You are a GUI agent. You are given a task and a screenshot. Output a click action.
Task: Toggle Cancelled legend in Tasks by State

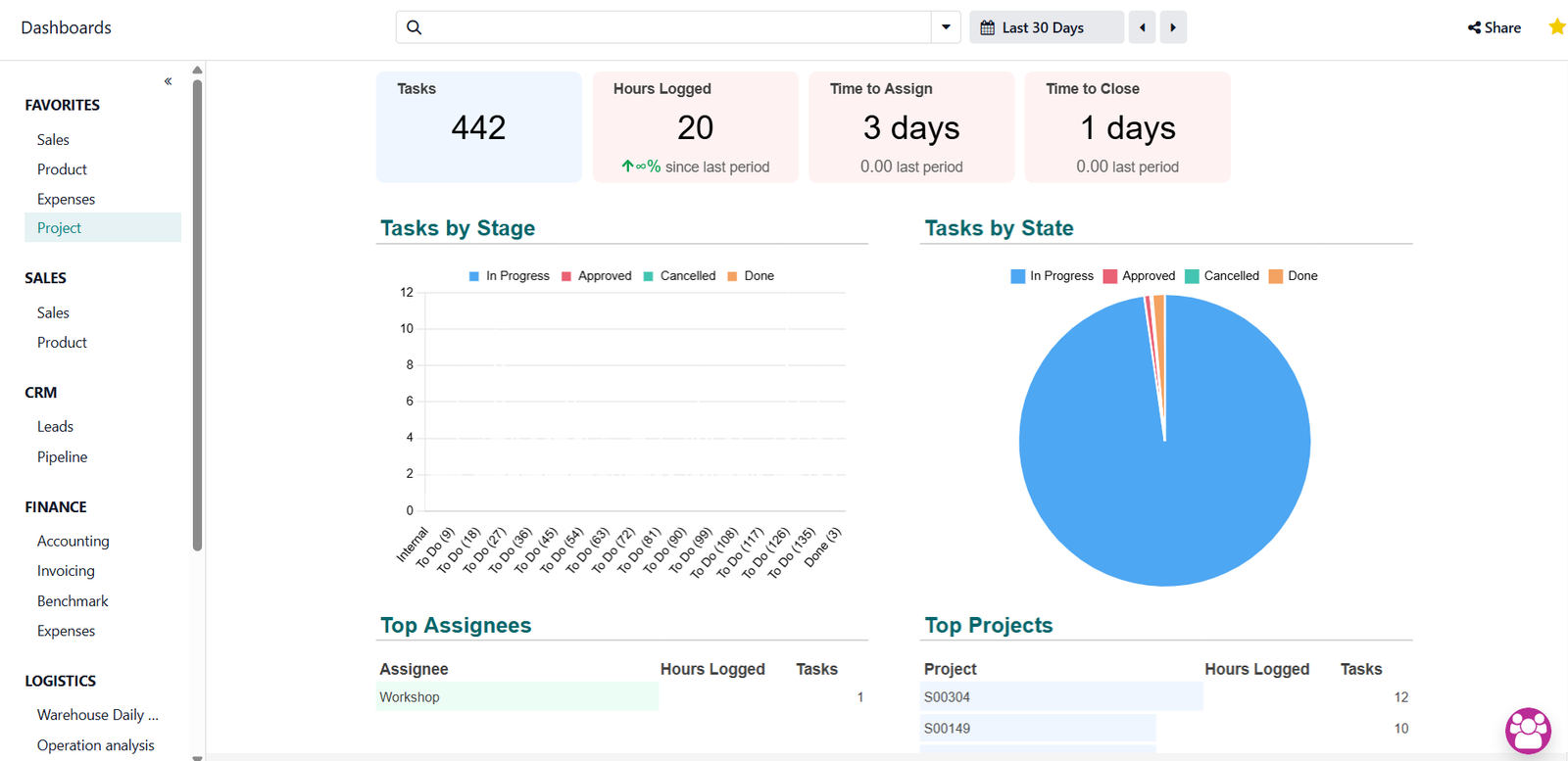point(1221,276)
